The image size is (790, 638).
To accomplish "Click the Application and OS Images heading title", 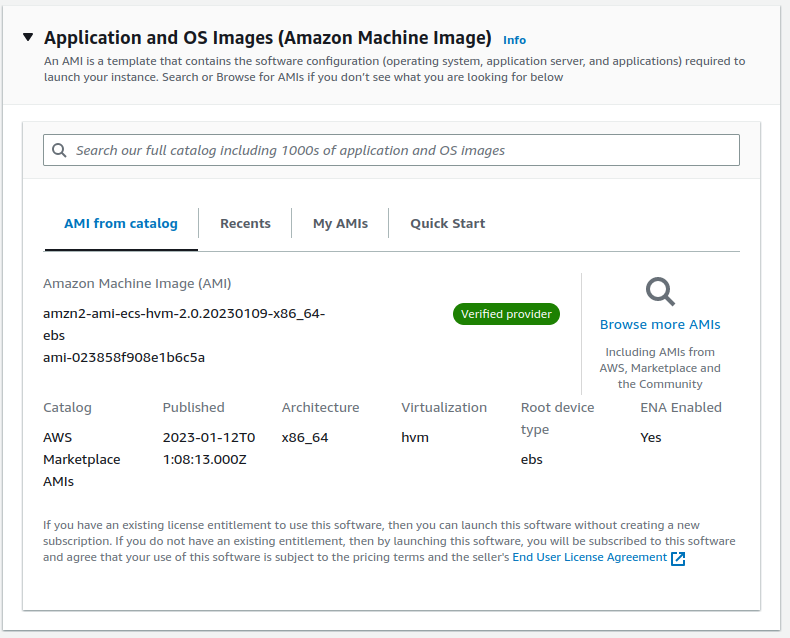I will (268, 38).
